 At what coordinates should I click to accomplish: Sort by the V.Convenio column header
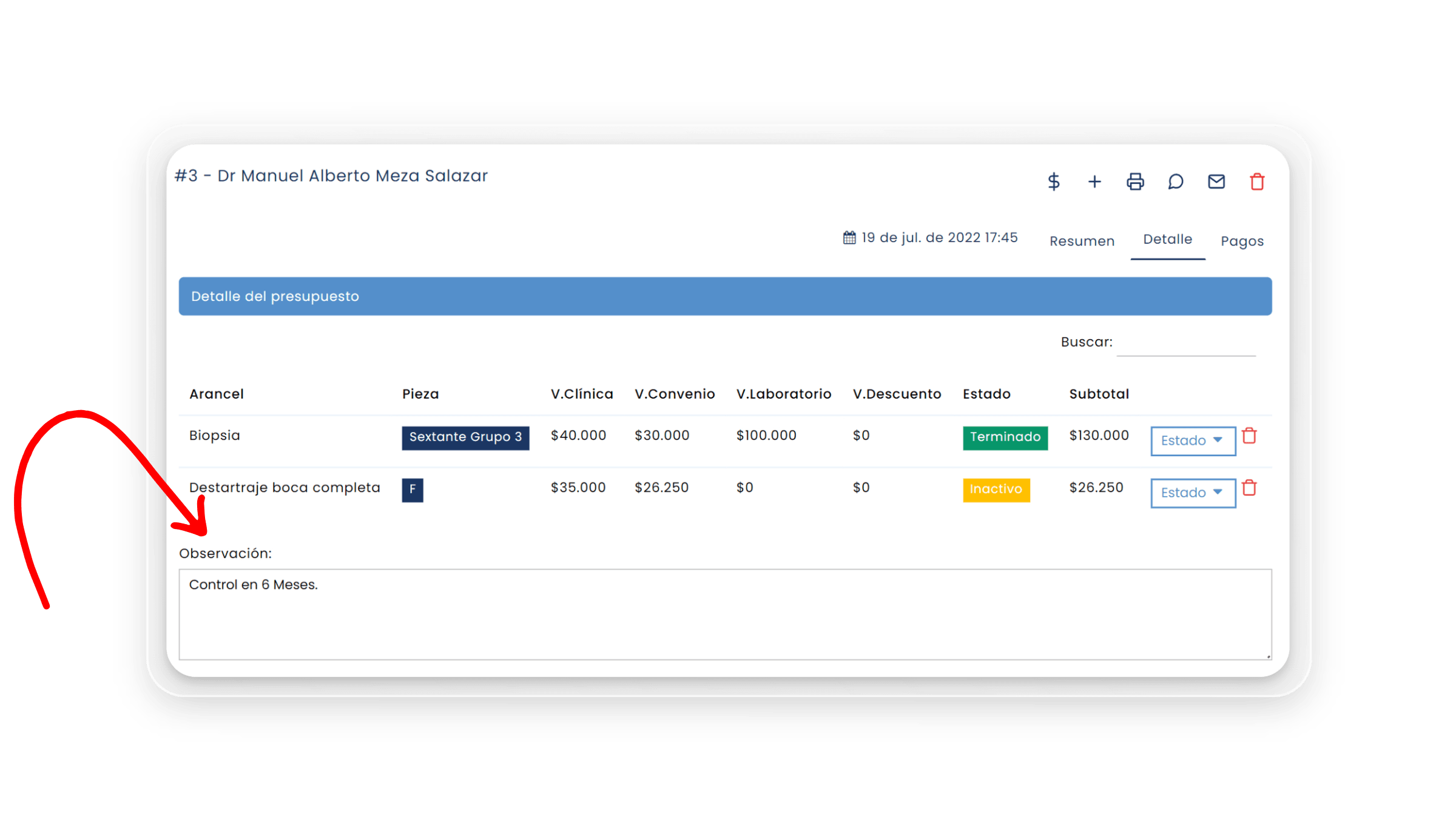click(x=675, y=394)
